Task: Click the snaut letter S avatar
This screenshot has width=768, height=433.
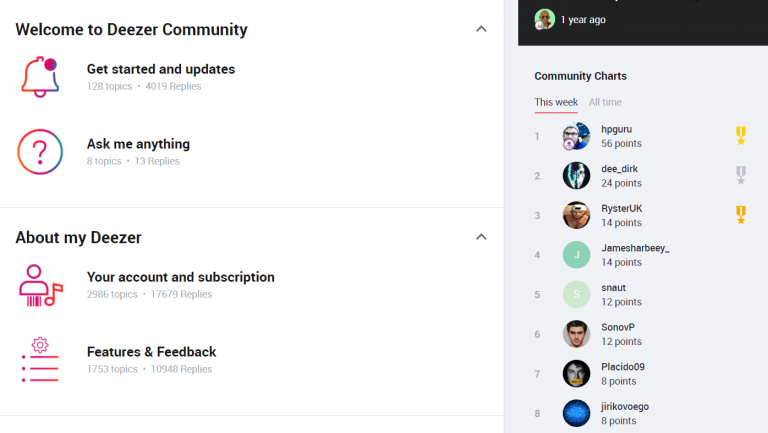Action: (576, 294)
